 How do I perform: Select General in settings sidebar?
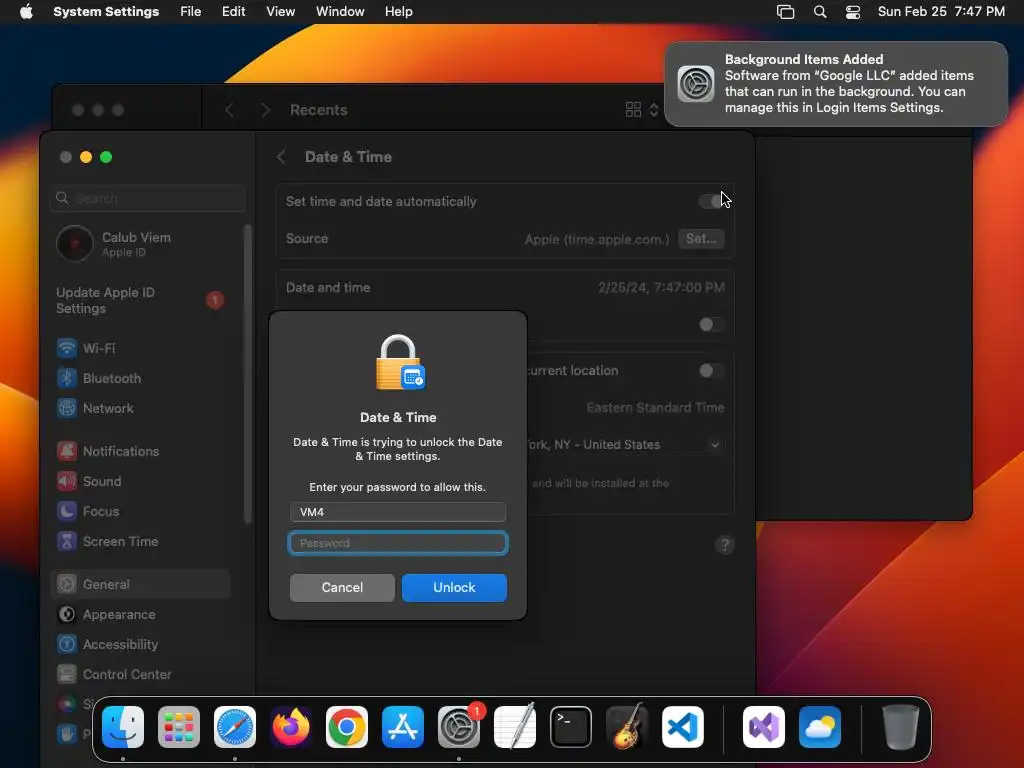pyautogui.click(x=140, y=584)
